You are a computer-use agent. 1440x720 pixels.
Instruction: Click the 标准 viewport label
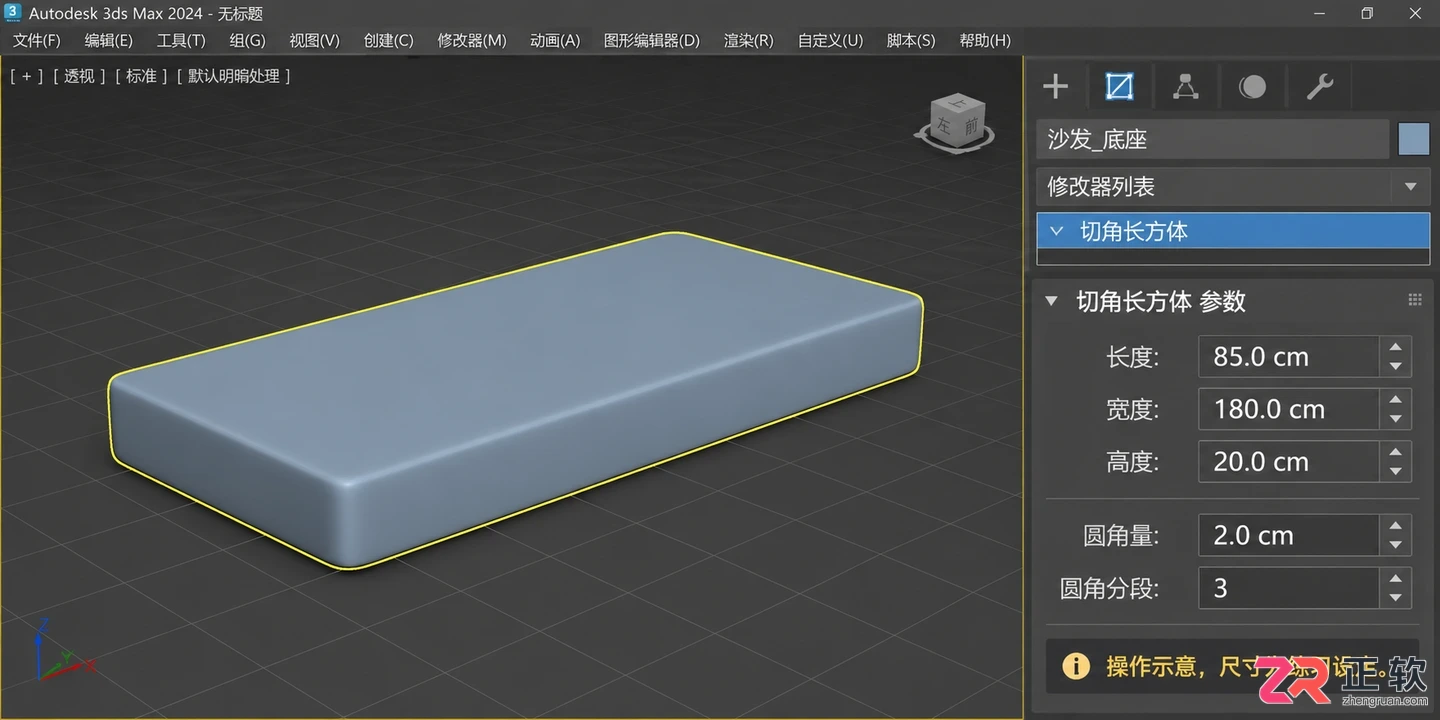[x=141, y=76]
